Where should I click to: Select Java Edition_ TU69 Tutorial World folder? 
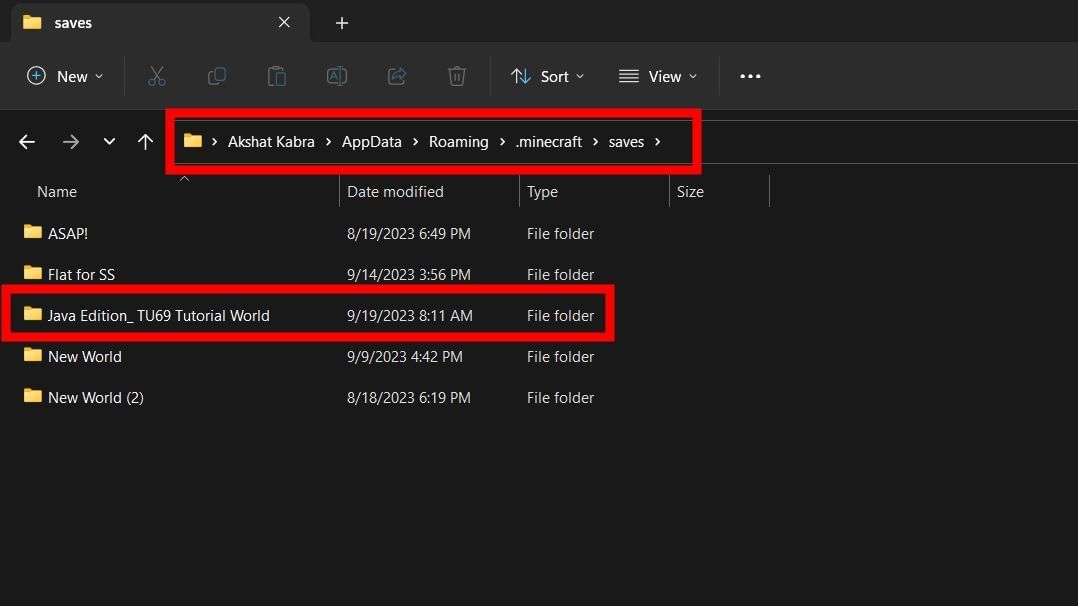pyautogui.click(x=158, y=315)
